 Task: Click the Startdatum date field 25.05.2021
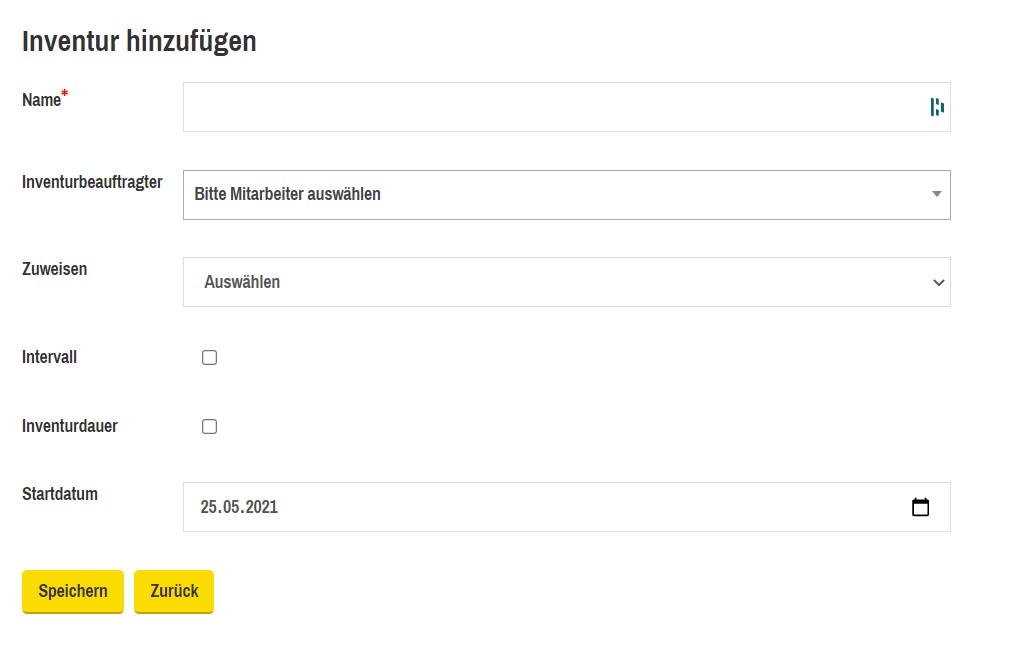(x=566, y=507)
